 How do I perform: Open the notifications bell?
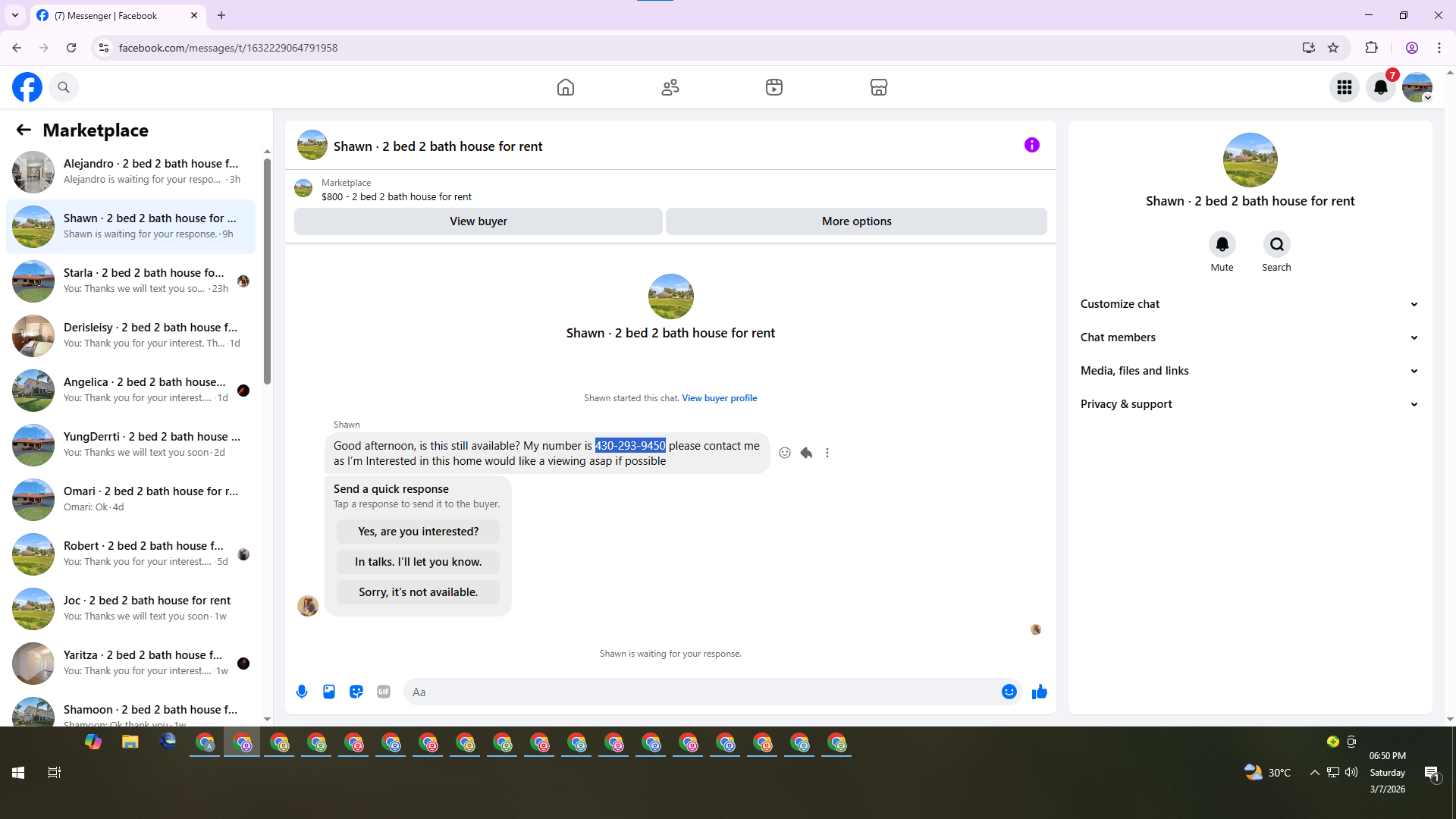1381,87
